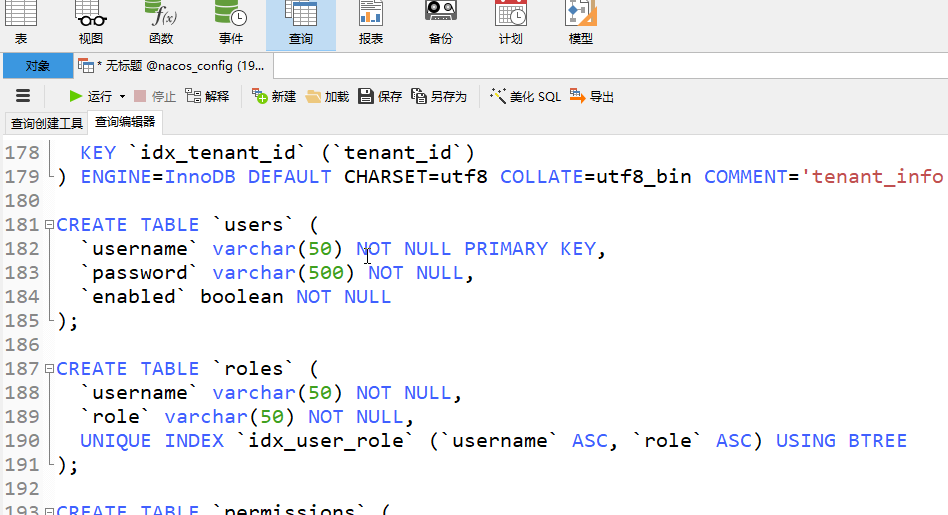The width and height of the screenshot is (948, 515).
Task: Click the `idx_user_role` index name
Action: (326, 441)
